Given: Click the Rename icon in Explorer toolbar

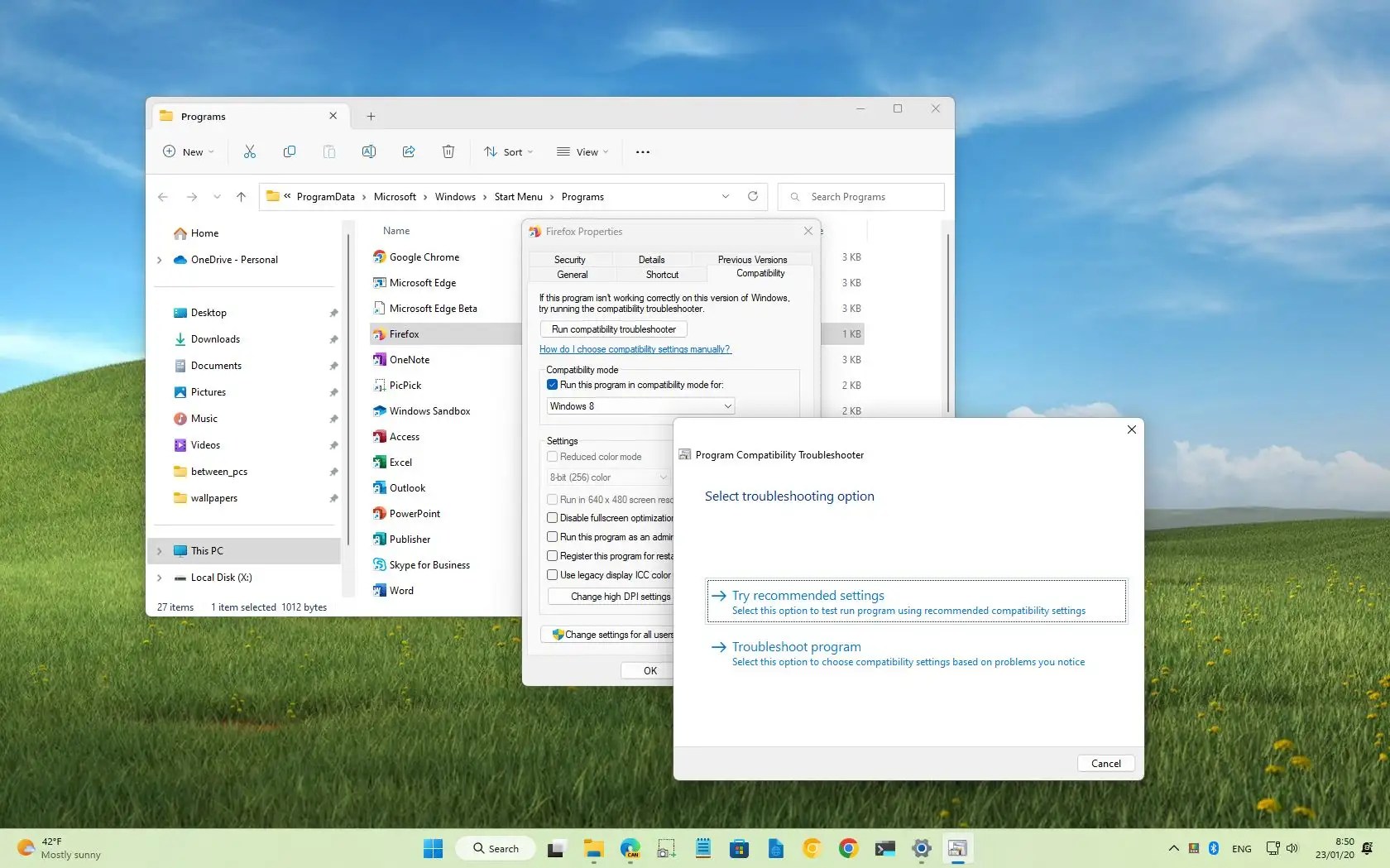Looking at the screenshot, I should pos(369,151).
